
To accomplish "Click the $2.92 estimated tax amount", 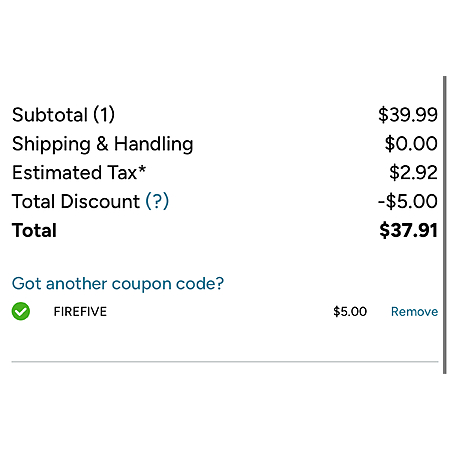I will click(x=413, y=173).
